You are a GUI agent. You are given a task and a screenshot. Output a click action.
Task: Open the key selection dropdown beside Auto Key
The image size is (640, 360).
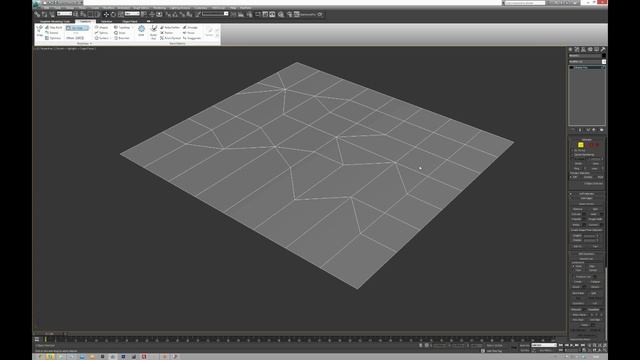point(544,345)
